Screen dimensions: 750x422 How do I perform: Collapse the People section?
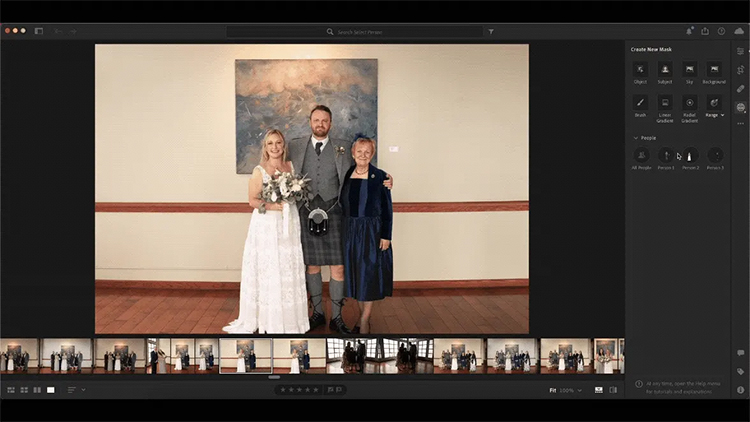[x=635, y=138]
